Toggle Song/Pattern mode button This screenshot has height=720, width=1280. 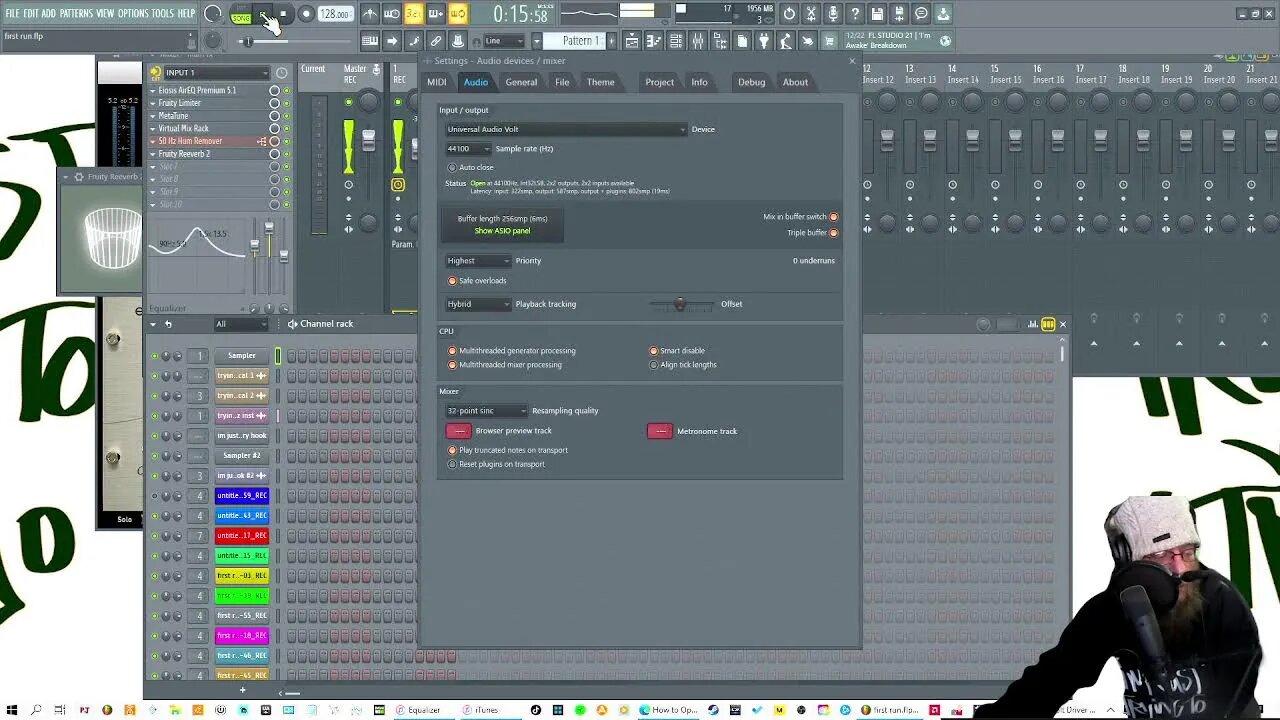[241, 15]
